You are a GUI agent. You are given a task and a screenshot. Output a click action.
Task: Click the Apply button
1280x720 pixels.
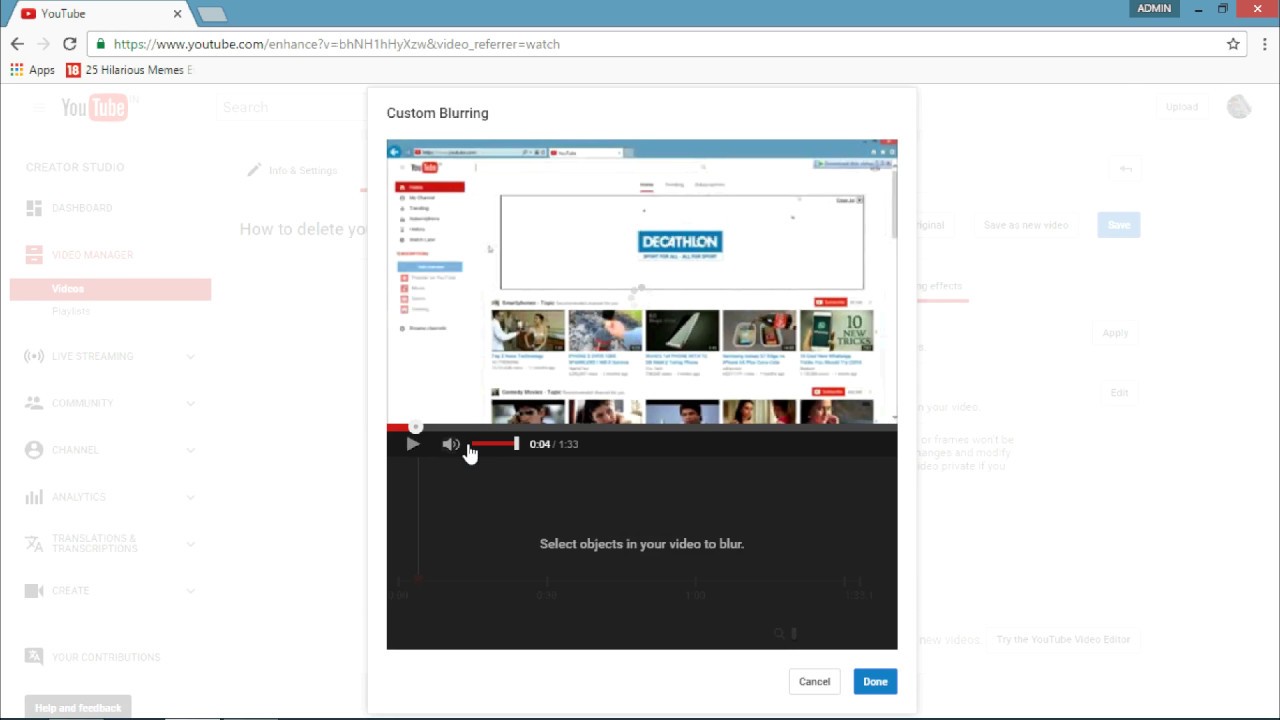coord(1115,333)
